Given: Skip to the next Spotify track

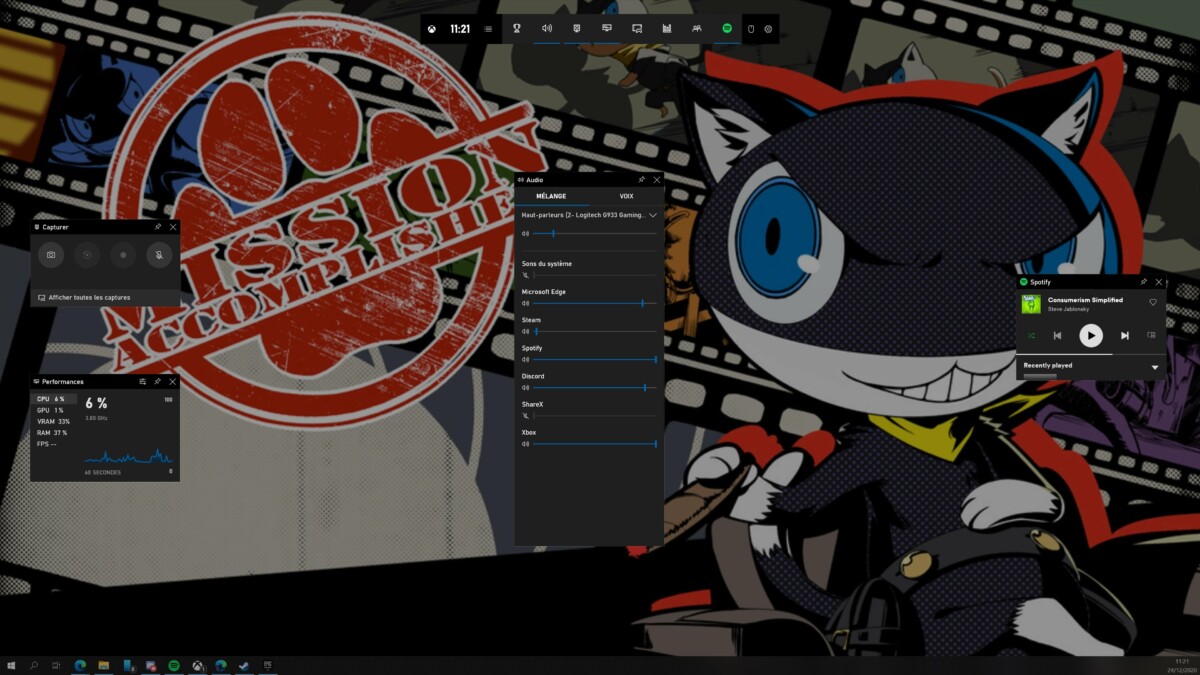Looking at the screenshot, I should (1125, 336).
